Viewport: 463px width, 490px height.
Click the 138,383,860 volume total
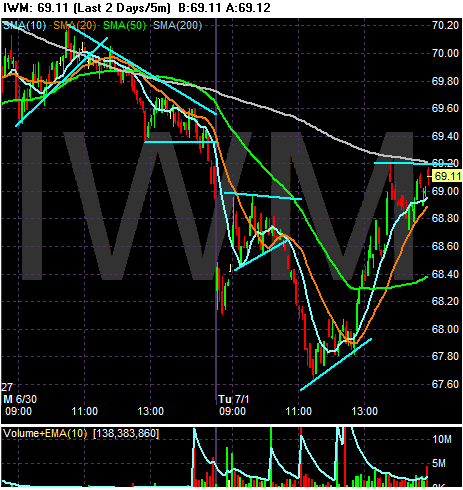[126, 434]
